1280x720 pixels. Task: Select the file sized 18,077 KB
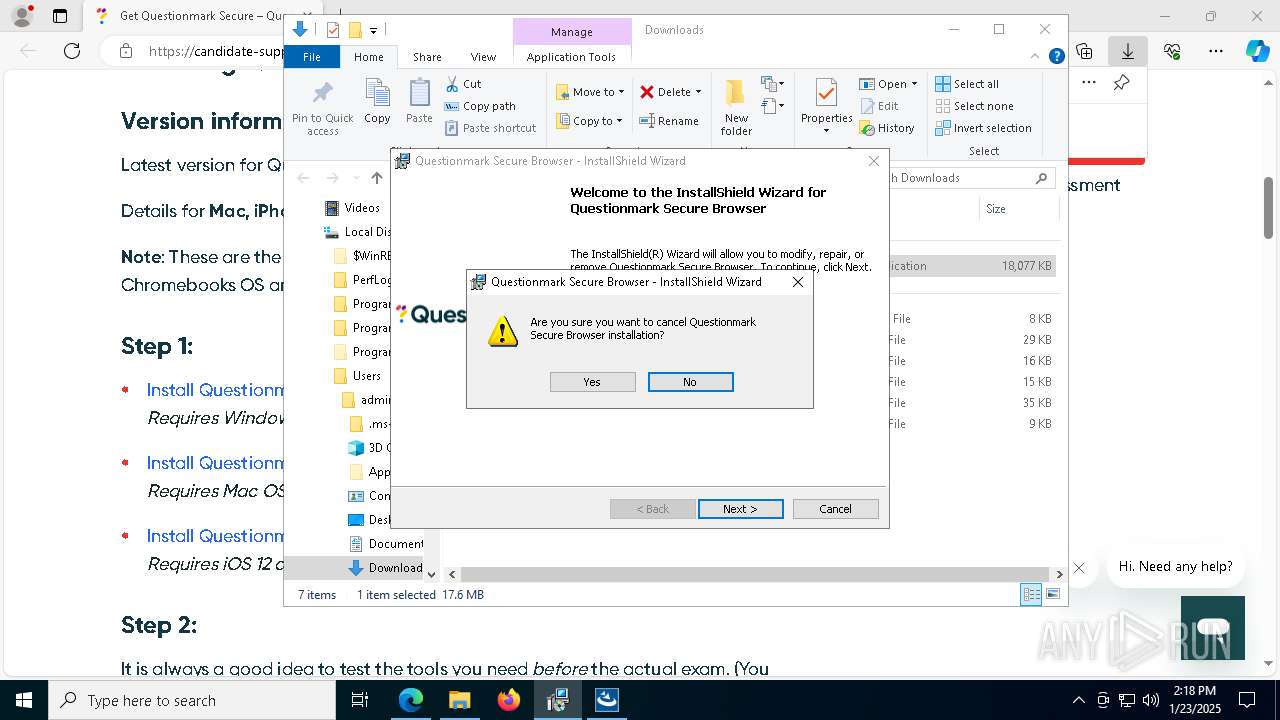click(970, 266)
